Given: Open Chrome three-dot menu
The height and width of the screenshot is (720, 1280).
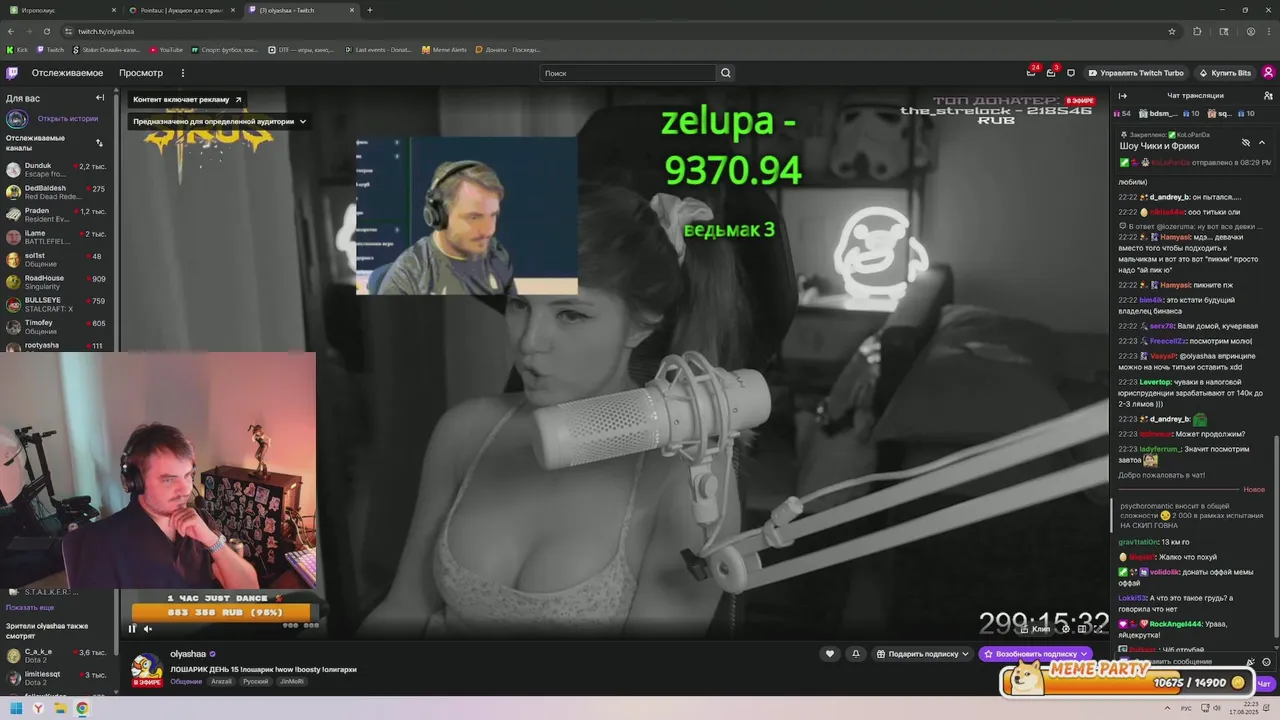Looking at the screenshot, I should point(1269,31).
